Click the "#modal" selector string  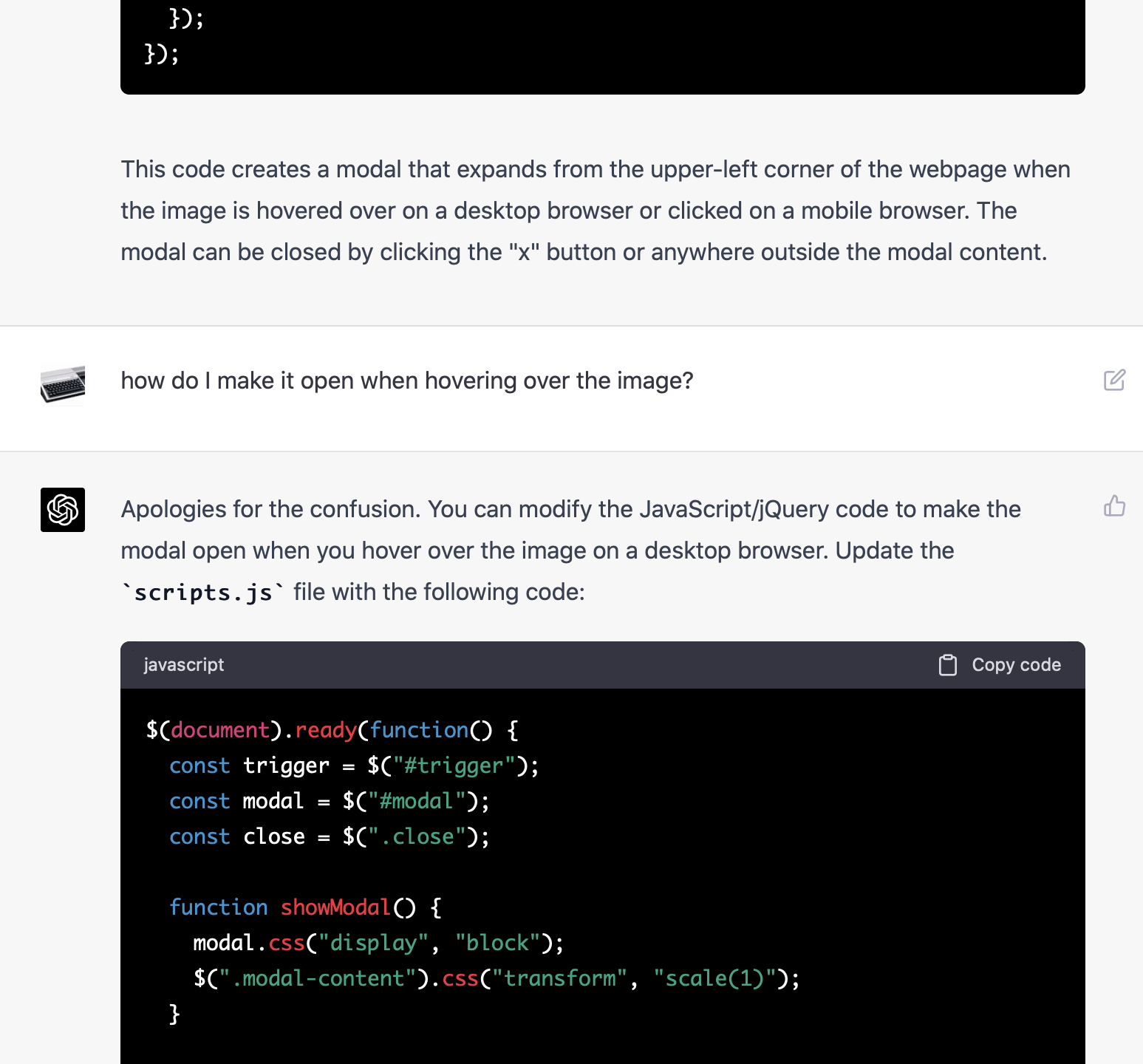(416, 801)
